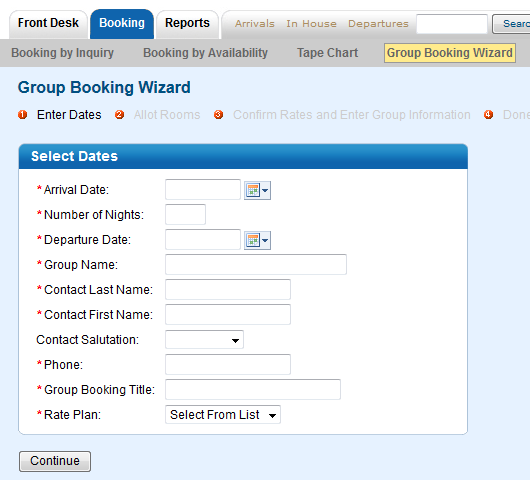Click the Number of Nights field
This screenshot has width=530, height=480.
(186, 215)
